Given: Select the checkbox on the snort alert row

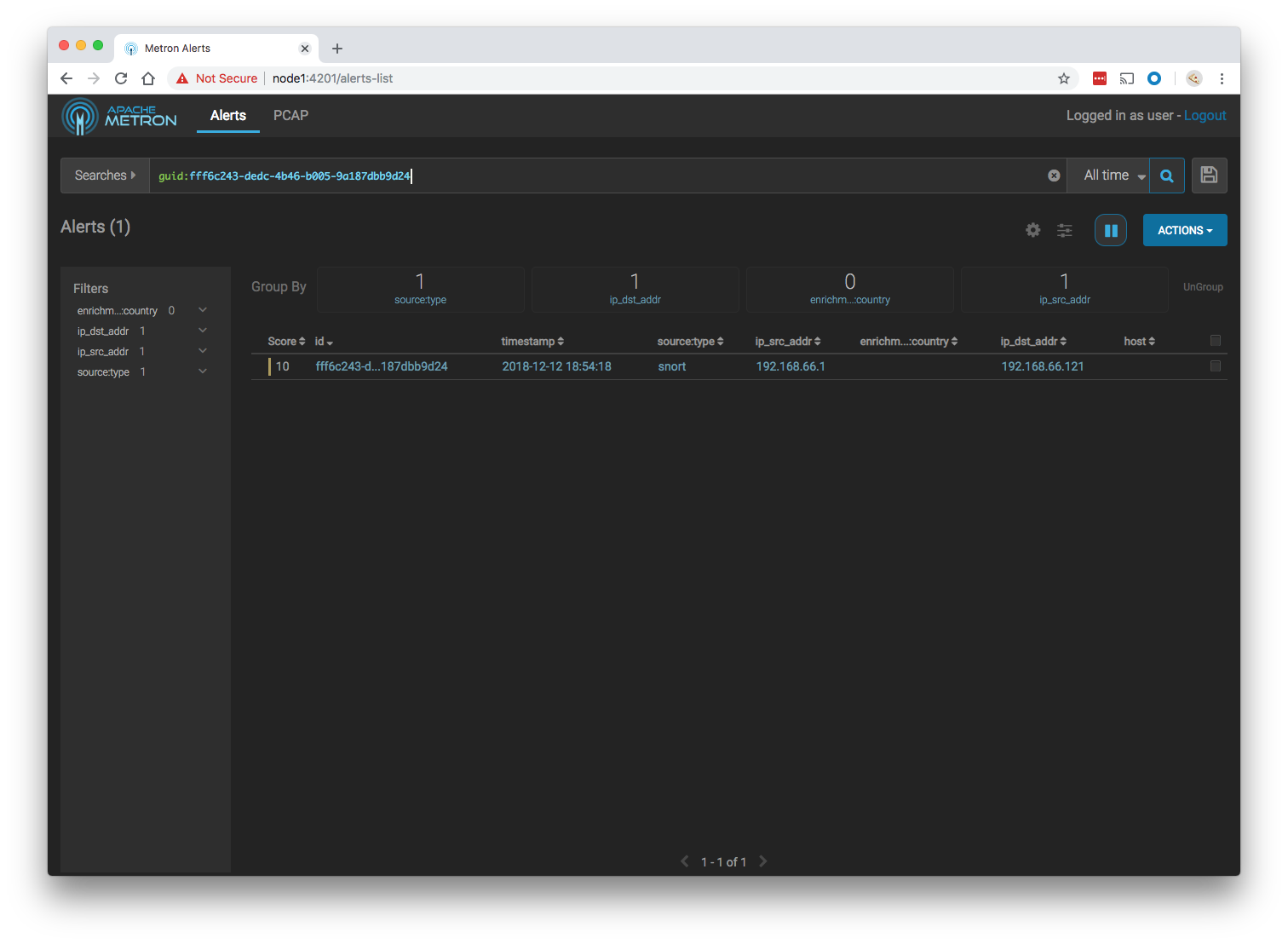Looking at the screenshot, I should tap(1216, 366).
